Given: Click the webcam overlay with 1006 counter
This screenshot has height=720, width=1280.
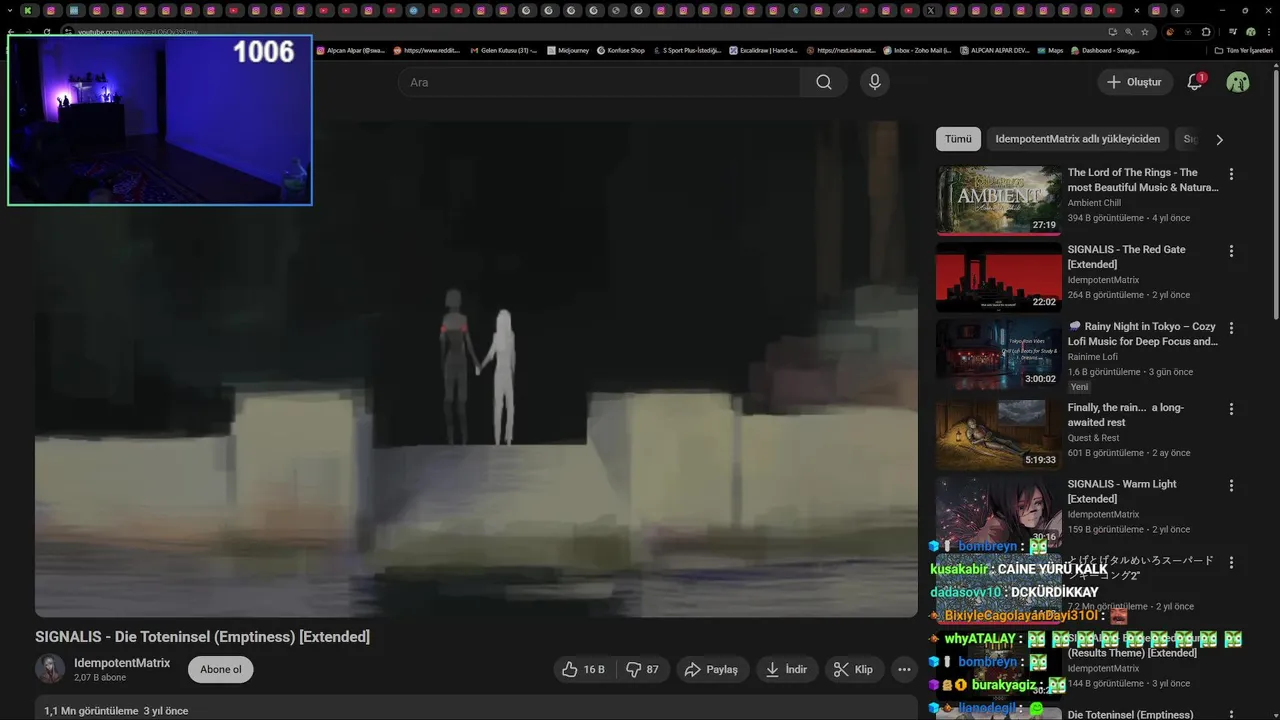Looking at the screenshot, I should point(160,120).
